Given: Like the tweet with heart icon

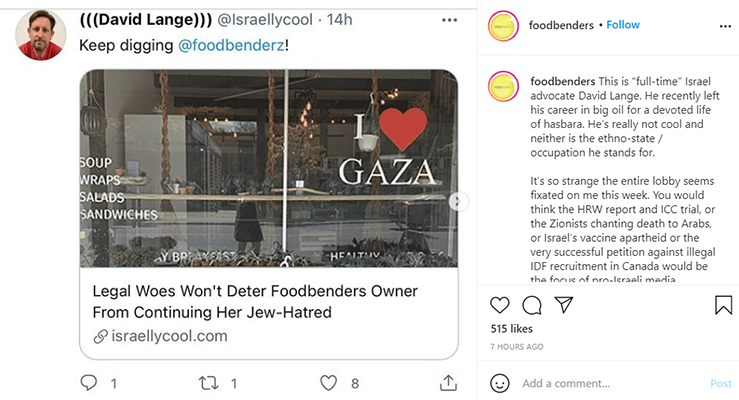Looking at the screenshot, I should pos(328,382).
